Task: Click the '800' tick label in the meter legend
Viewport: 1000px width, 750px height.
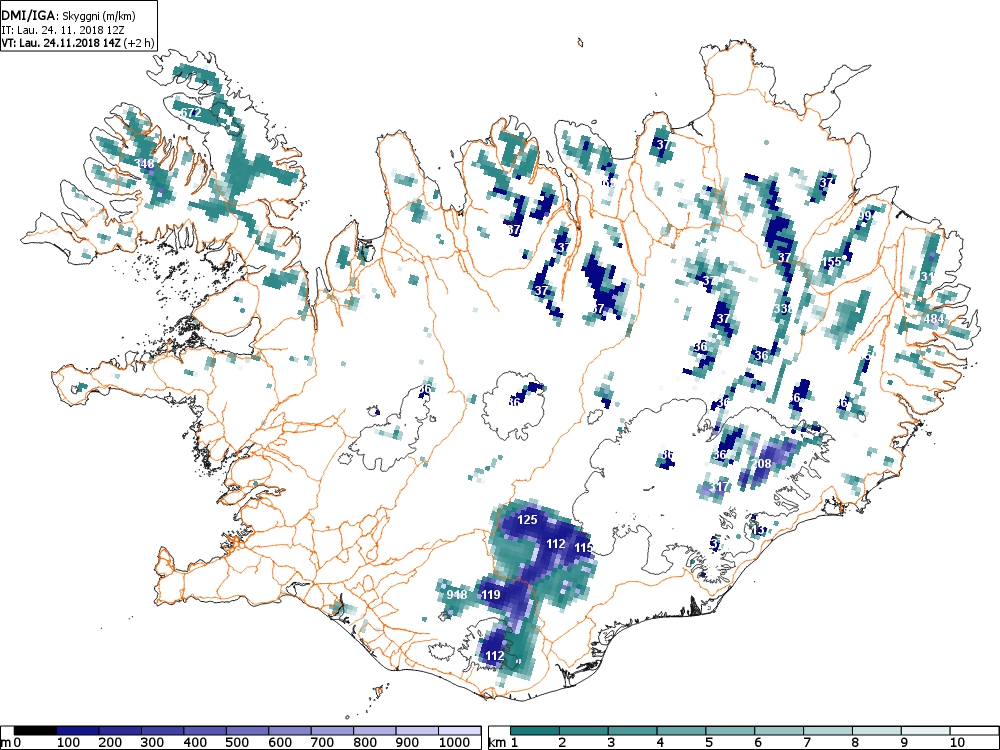Action: coord(364,742)
